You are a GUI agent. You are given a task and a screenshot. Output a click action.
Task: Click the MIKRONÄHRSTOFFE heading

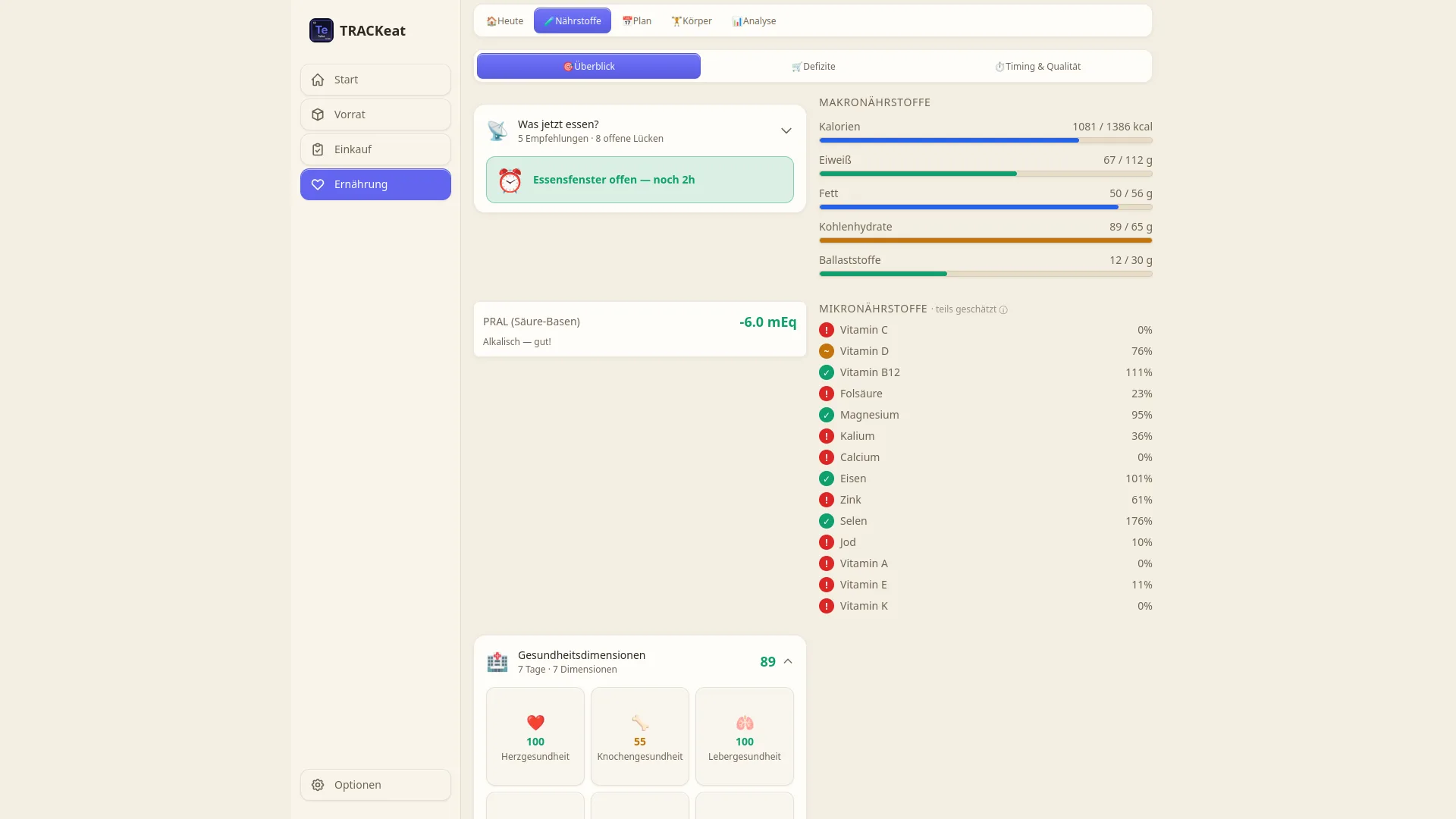(873, 309)
